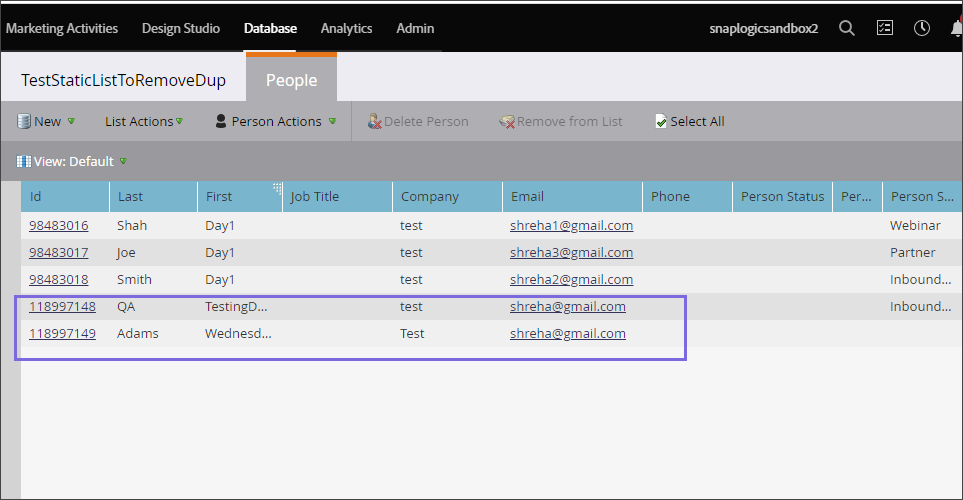Click shreha@gmail.com in the Adams row
The height and width of the screenshot is (500, 963).
567,334
